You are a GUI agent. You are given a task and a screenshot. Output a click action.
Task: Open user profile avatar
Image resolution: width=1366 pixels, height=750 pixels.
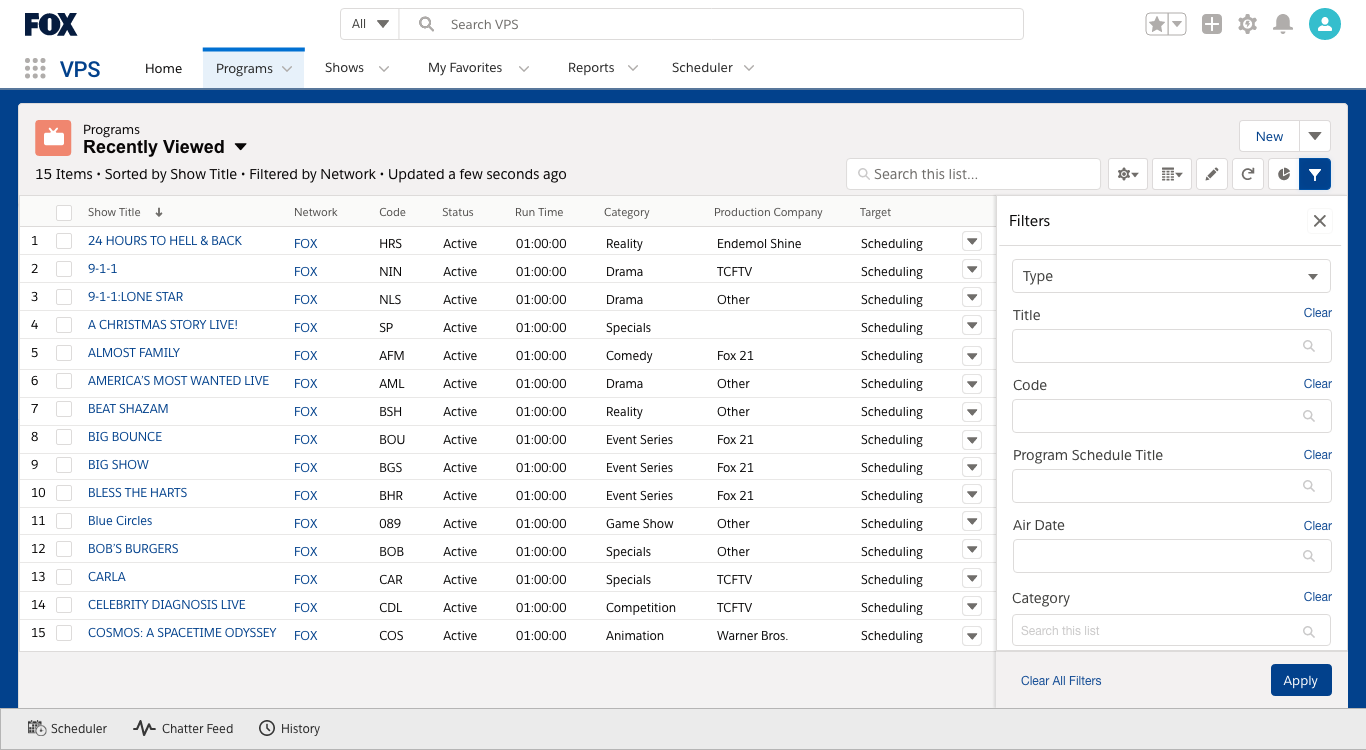point(1325,24)
